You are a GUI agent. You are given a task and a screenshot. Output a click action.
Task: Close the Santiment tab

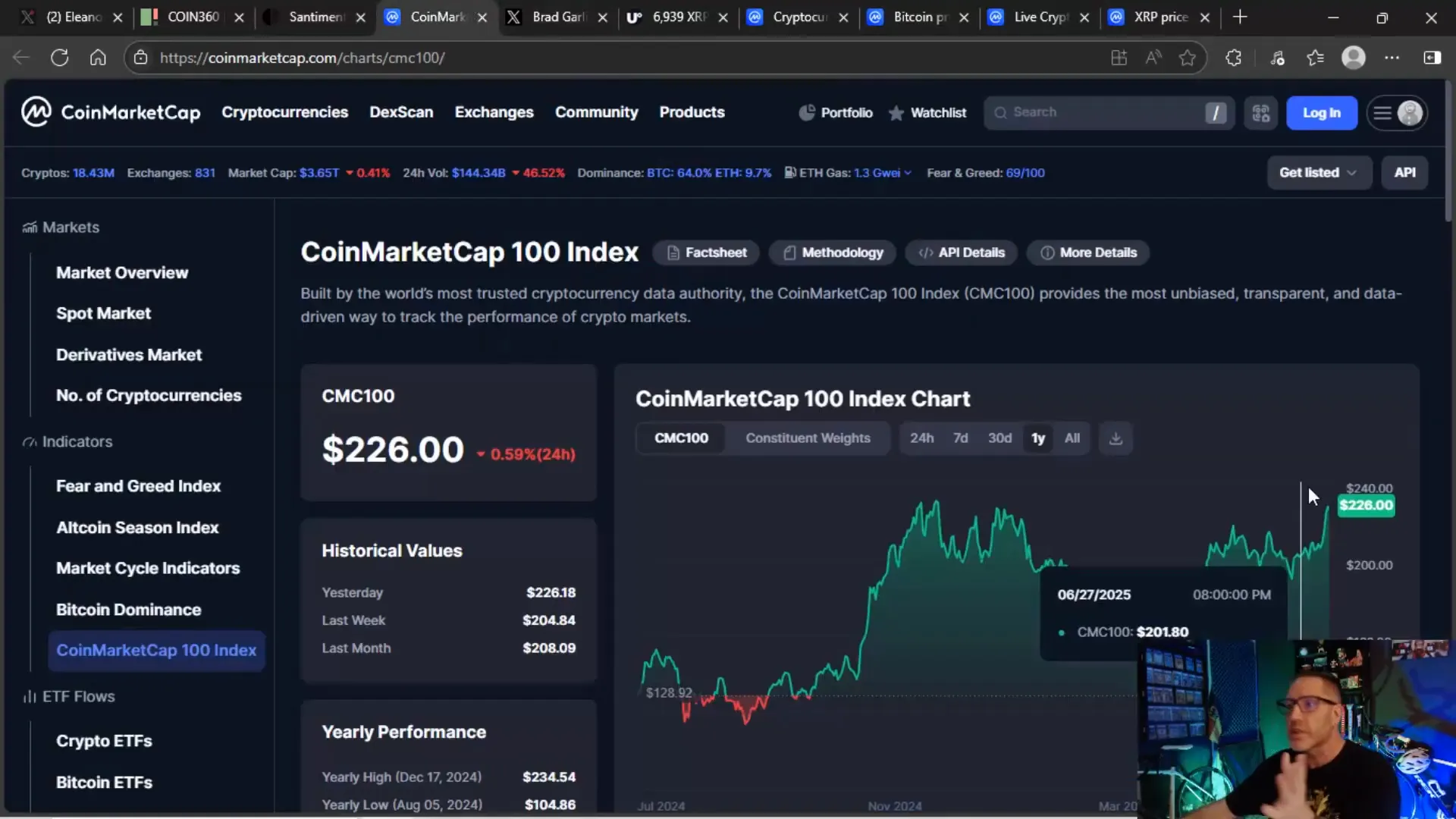(361, 17)
